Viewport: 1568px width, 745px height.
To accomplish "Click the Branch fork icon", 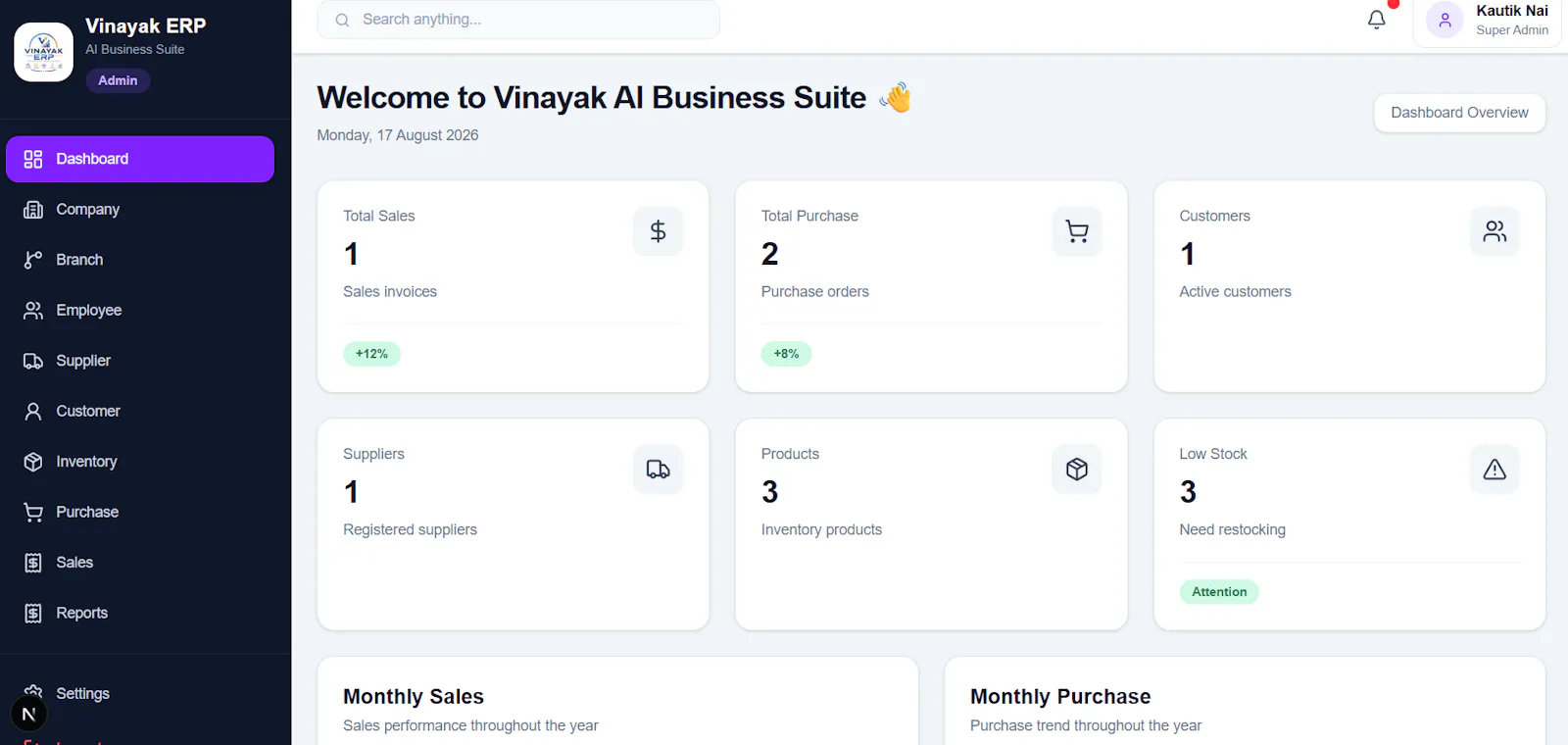I will (33, 260).
